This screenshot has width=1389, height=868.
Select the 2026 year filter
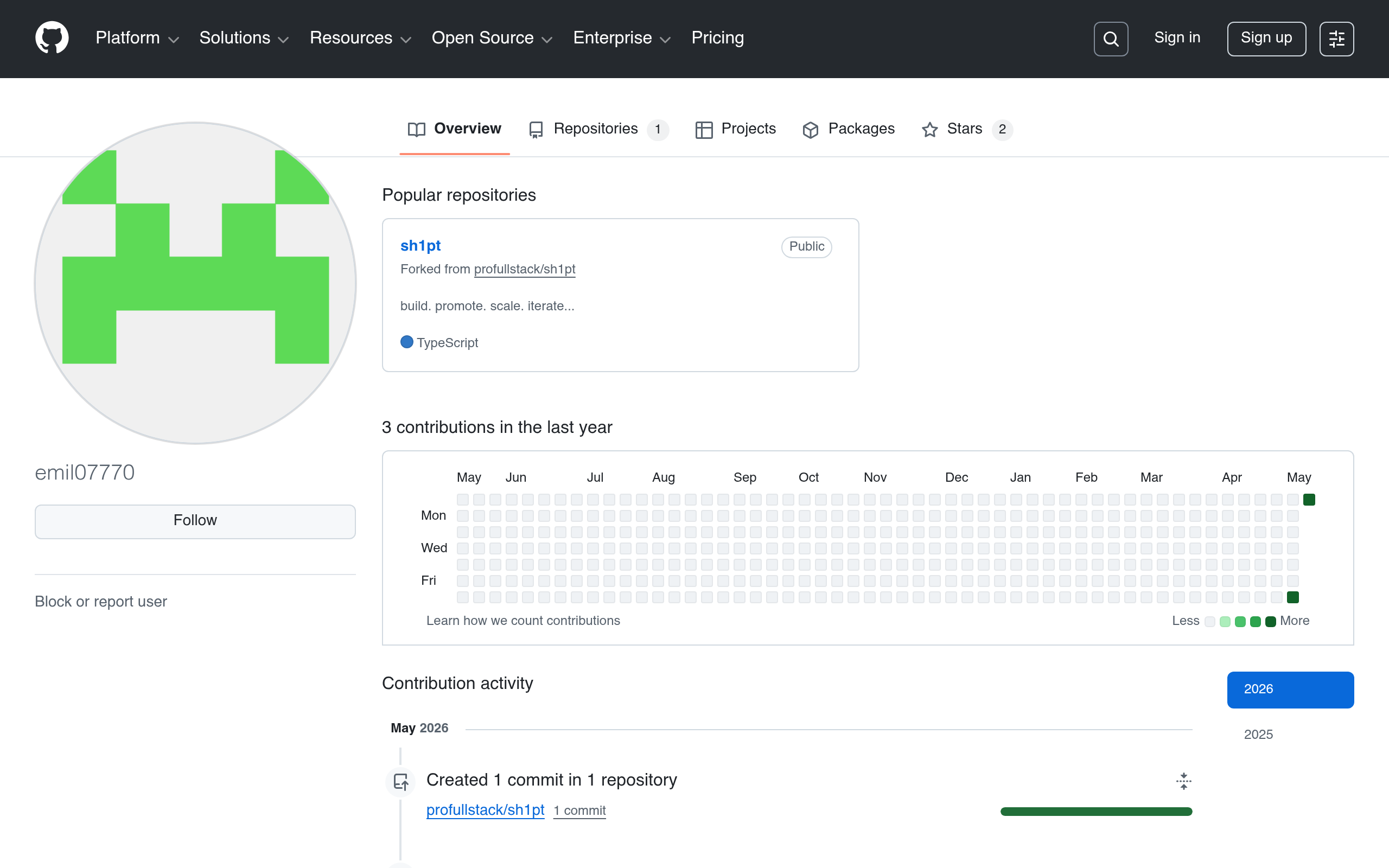[x=1290, y=690]
